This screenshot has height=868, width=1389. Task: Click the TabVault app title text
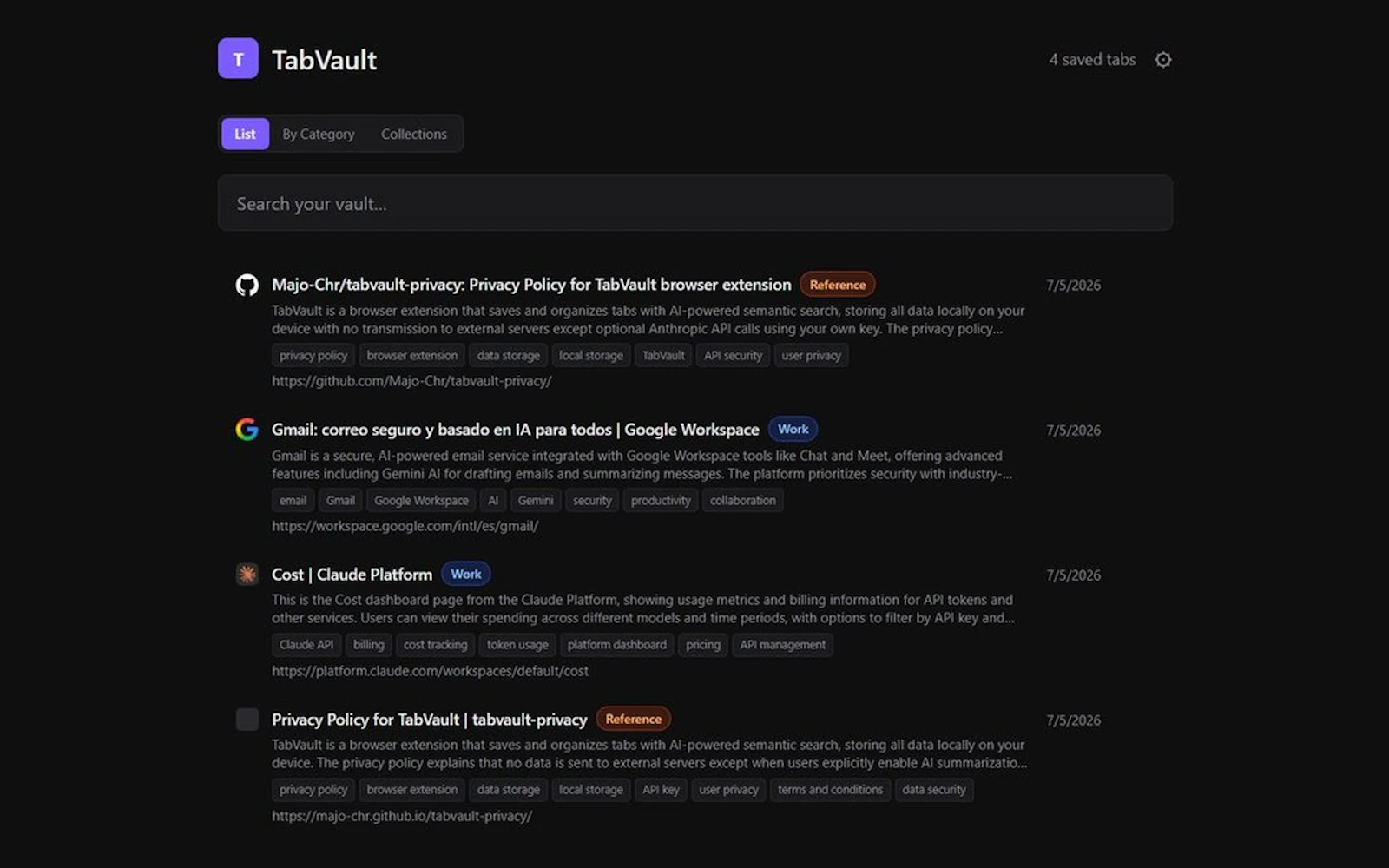pyautogui.click(x=324, y=60)
